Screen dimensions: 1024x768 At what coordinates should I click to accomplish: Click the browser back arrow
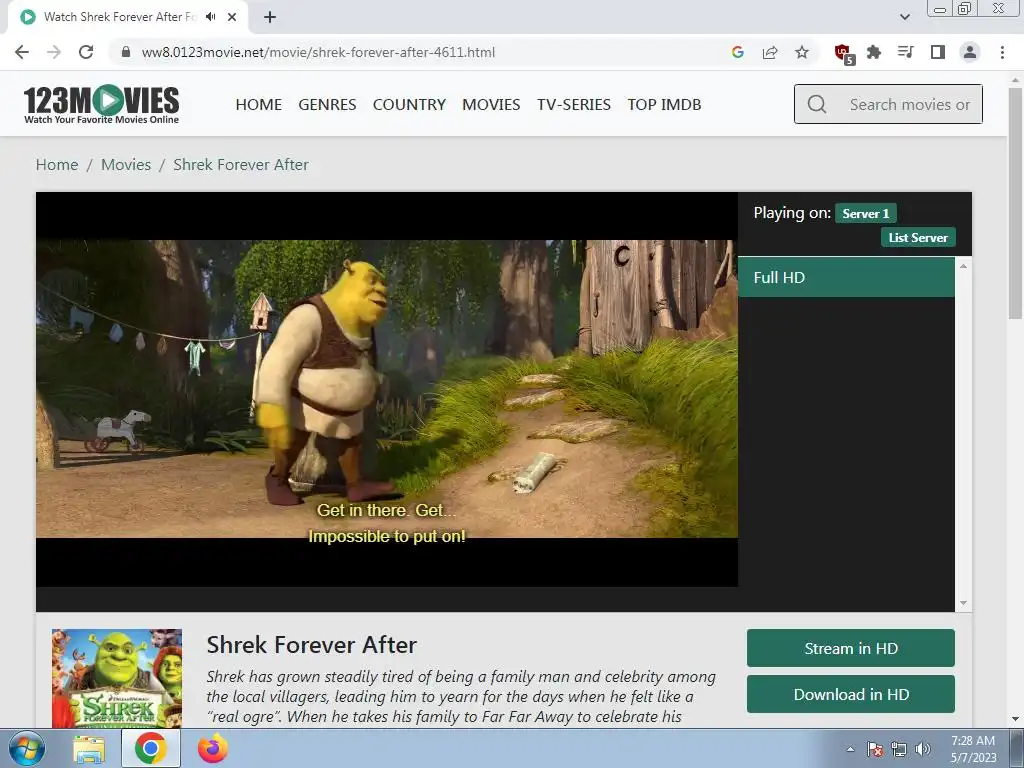(x=22, y=52)
